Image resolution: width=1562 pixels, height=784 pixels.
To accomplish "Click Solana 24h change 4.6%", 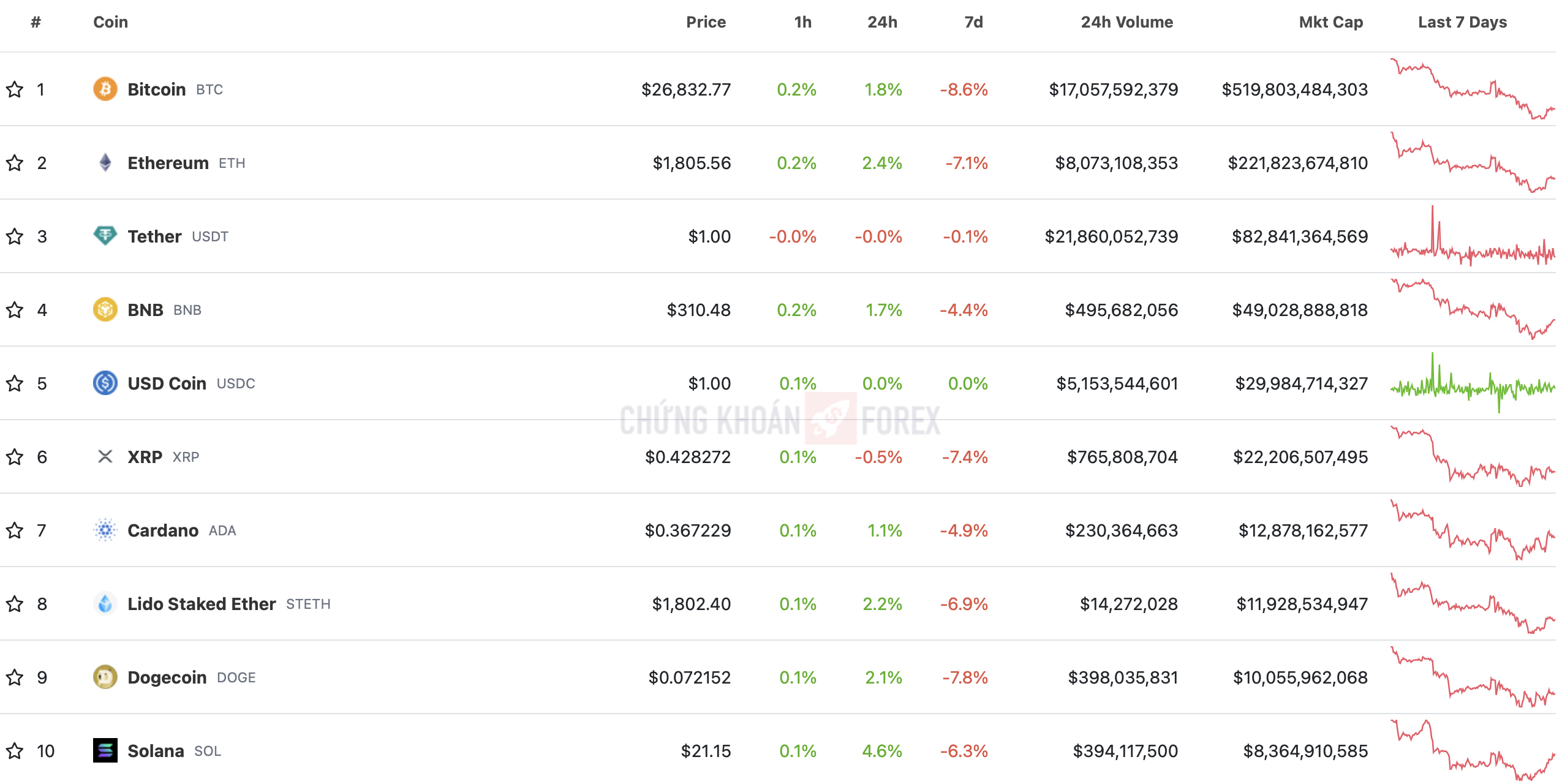I will [882, 751].
